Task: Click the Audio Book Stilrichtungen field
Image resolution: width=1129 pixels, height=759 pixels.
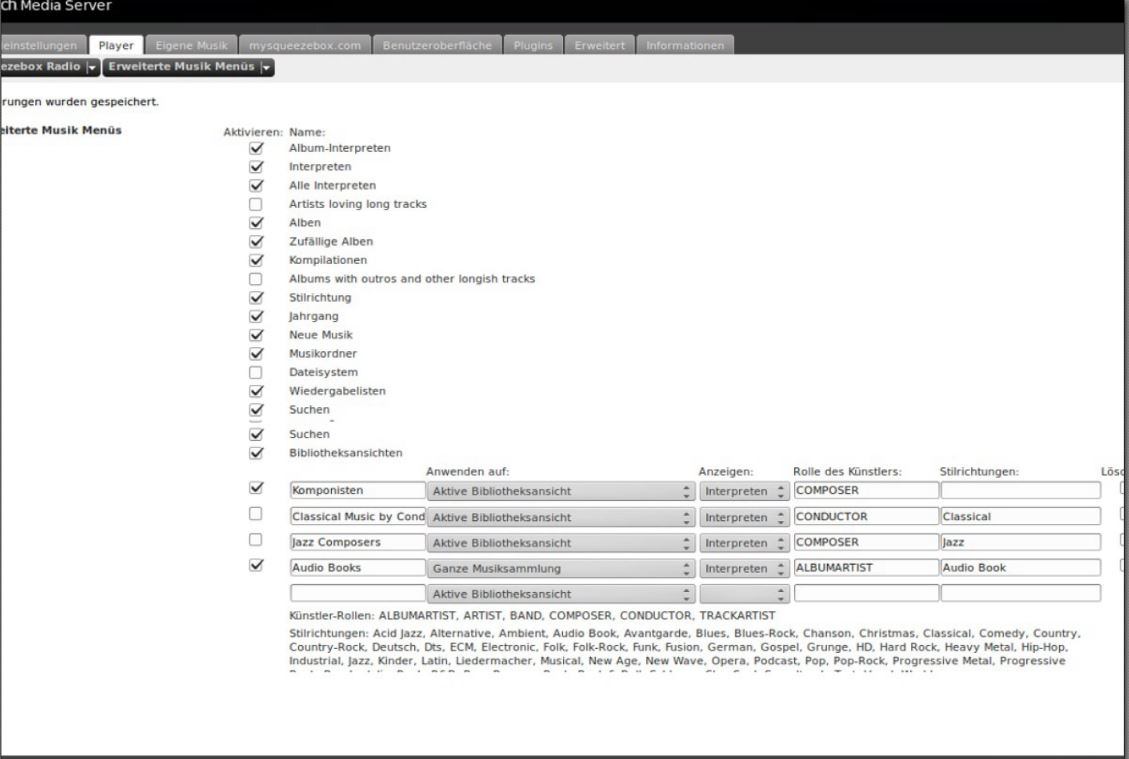Action: (x=1020, y=568)
